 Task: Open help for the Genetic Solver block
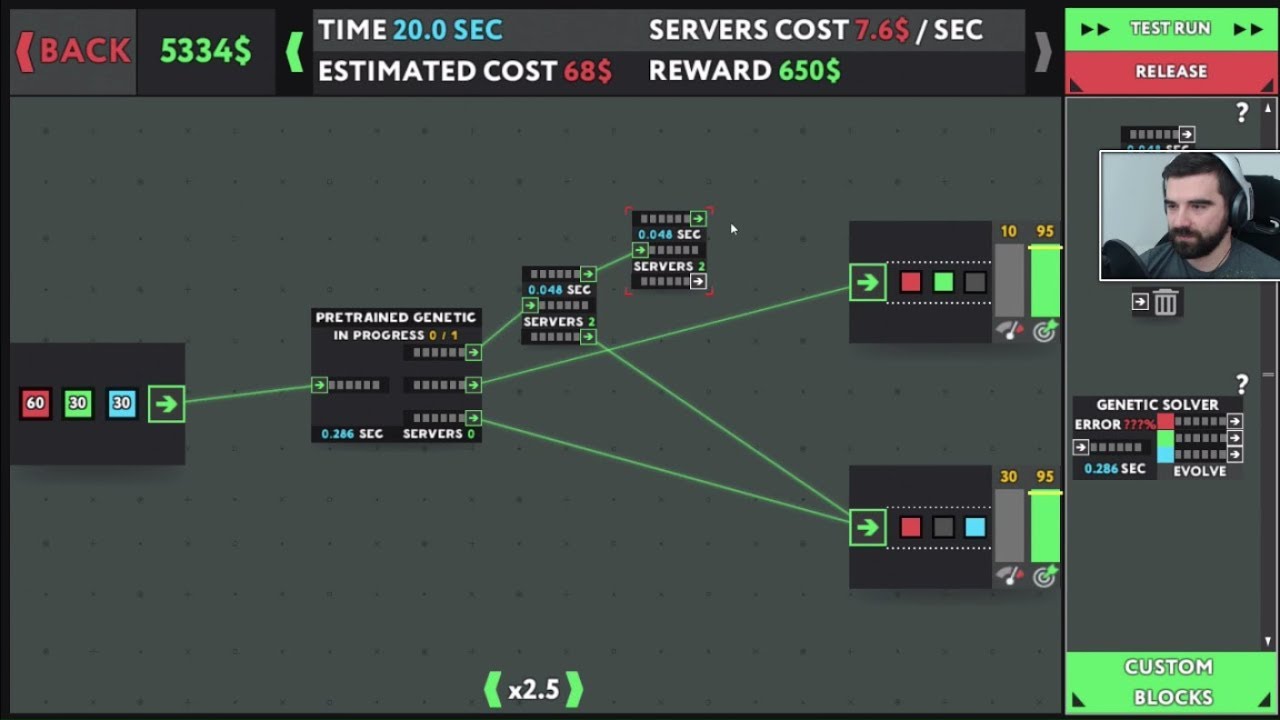click(1242, 384)
